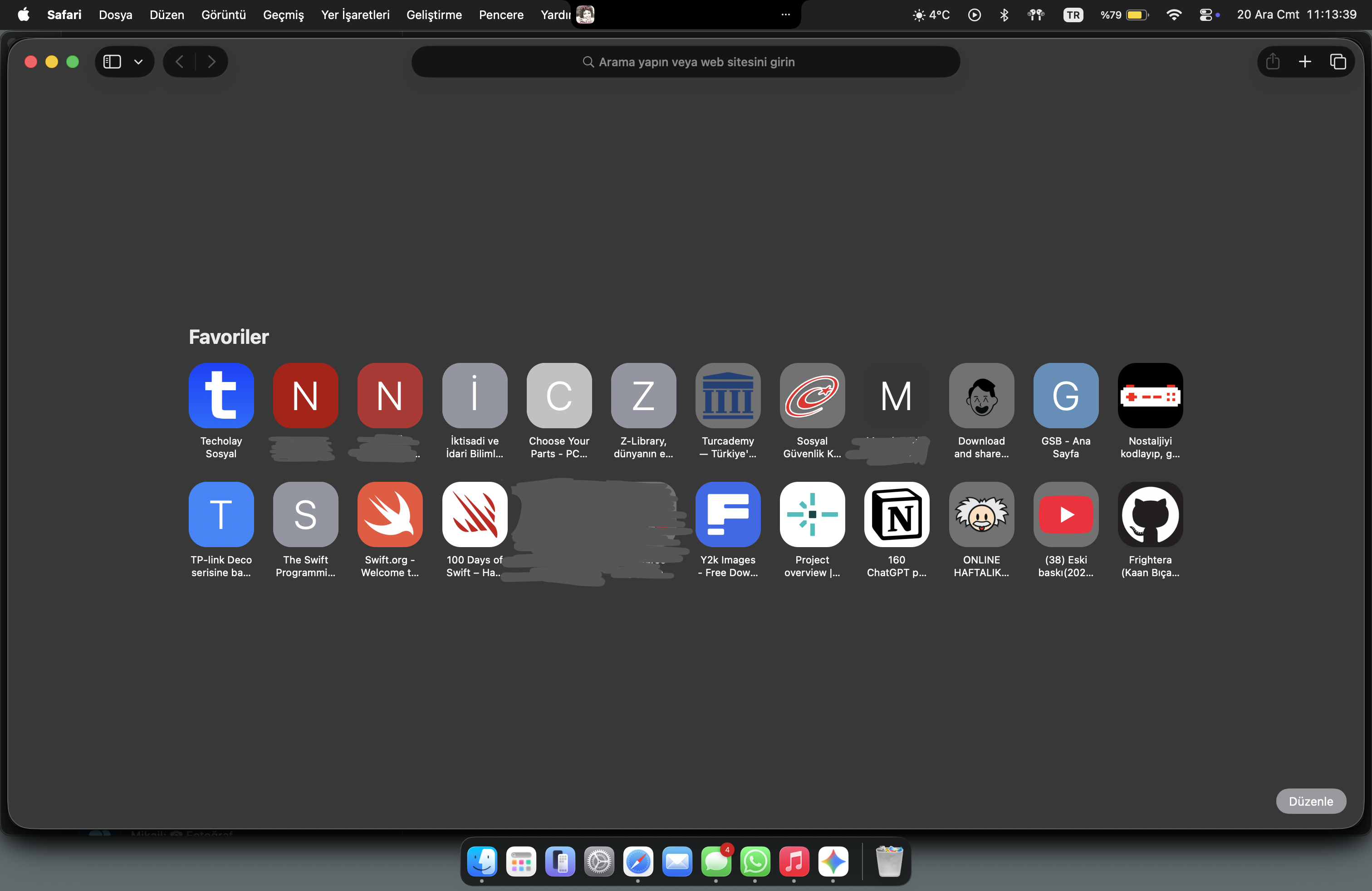Image resolution: width=1372 pixels, height=891 pixels.
Task: Open the Eski baskı YouTube favorite
Action: click(x=1065, y=514)
